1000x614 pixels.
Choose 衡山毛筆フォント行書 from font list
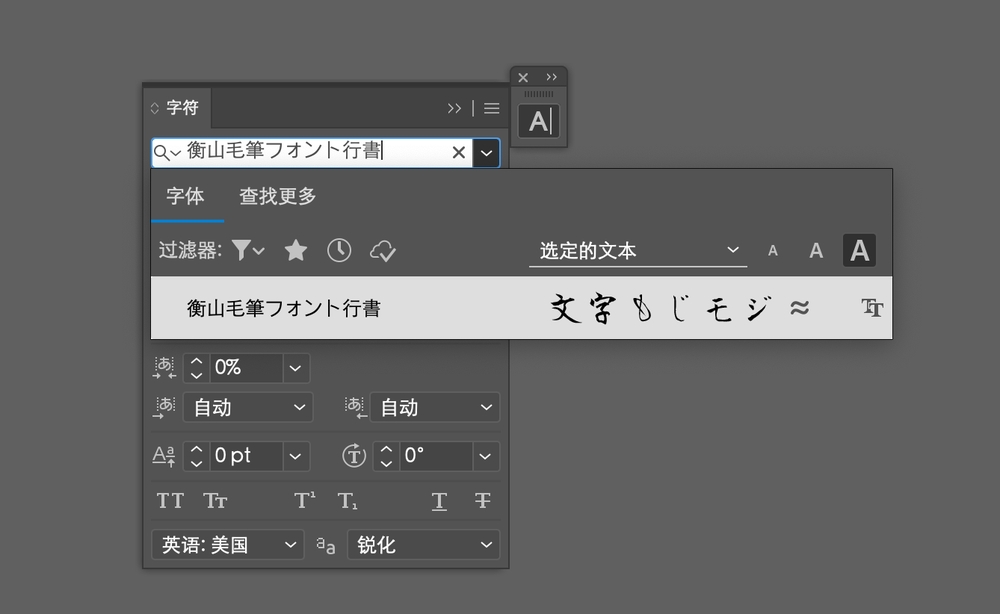tap(284, 308)
